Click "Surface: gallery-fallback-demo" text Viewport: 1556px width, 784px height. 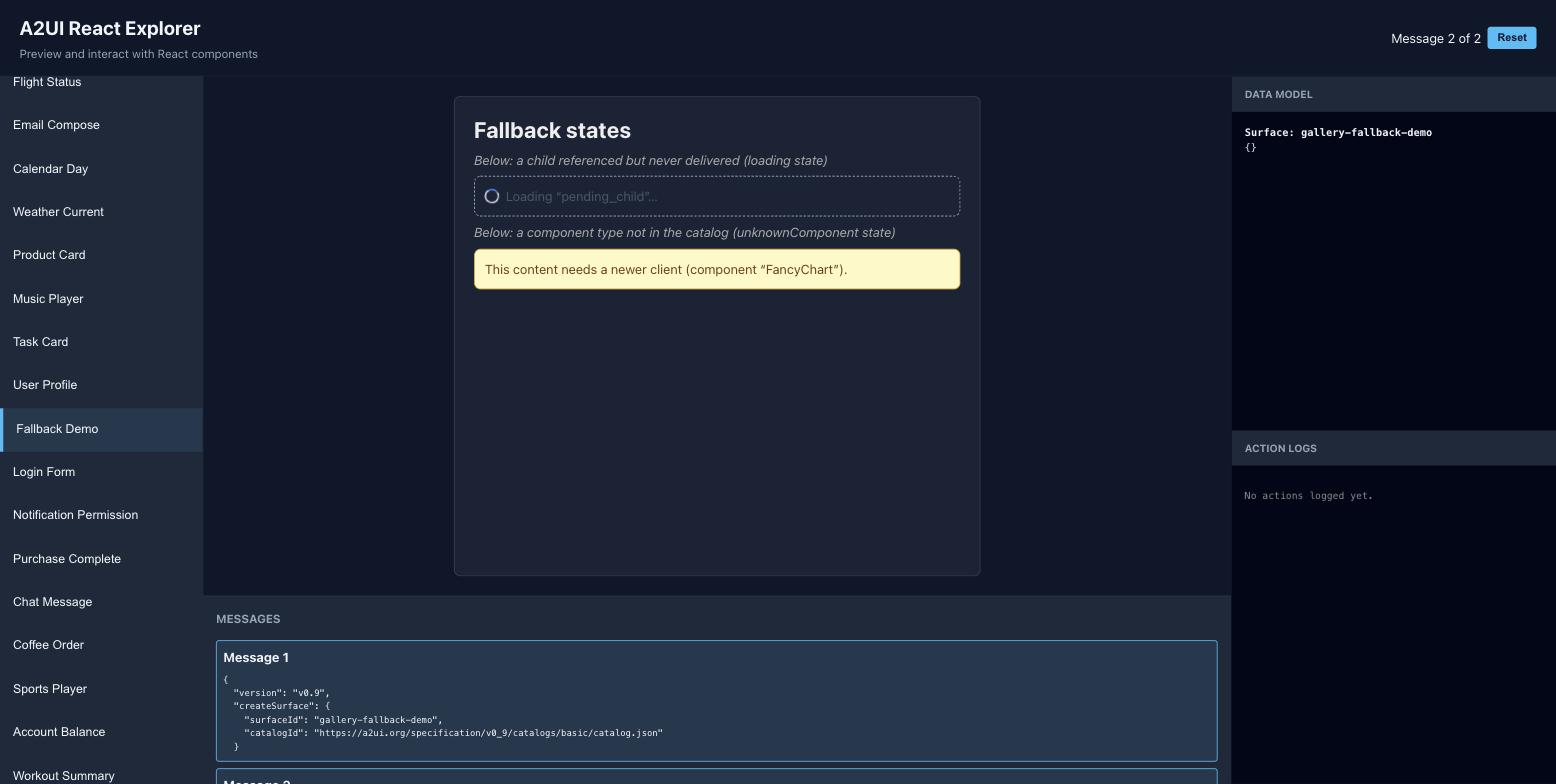(1338, 132)
